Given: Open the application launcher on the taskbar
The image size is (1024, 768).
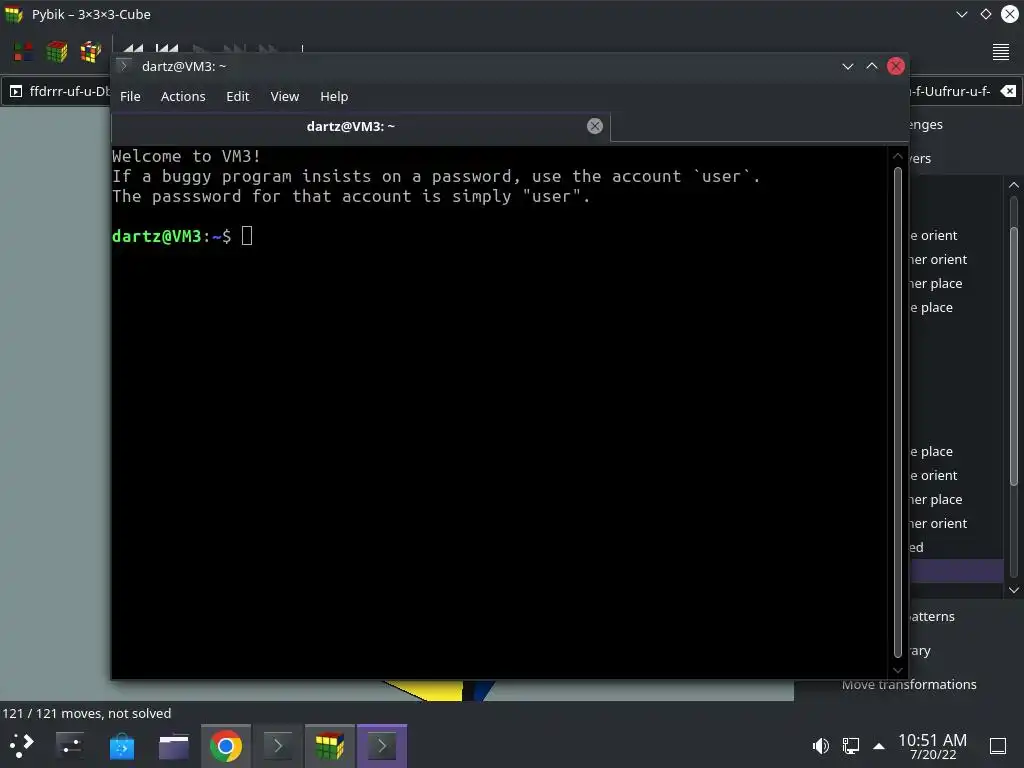Looking at the screenshot, I should pyautogui.click(x=21, y=746).
